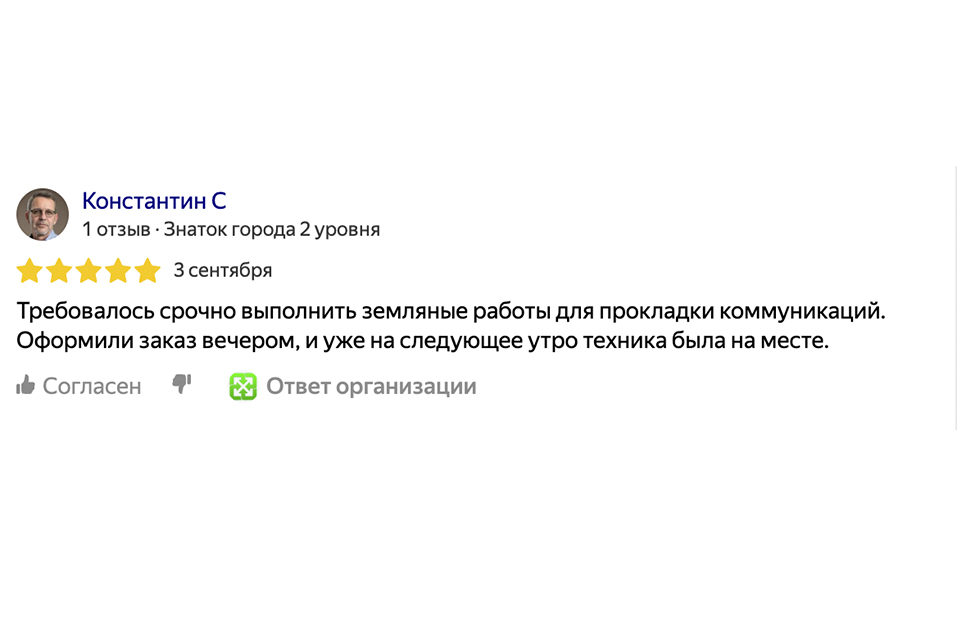Click the review date '3 сентября'
This screenshot has height=624, width=957.
223,270
